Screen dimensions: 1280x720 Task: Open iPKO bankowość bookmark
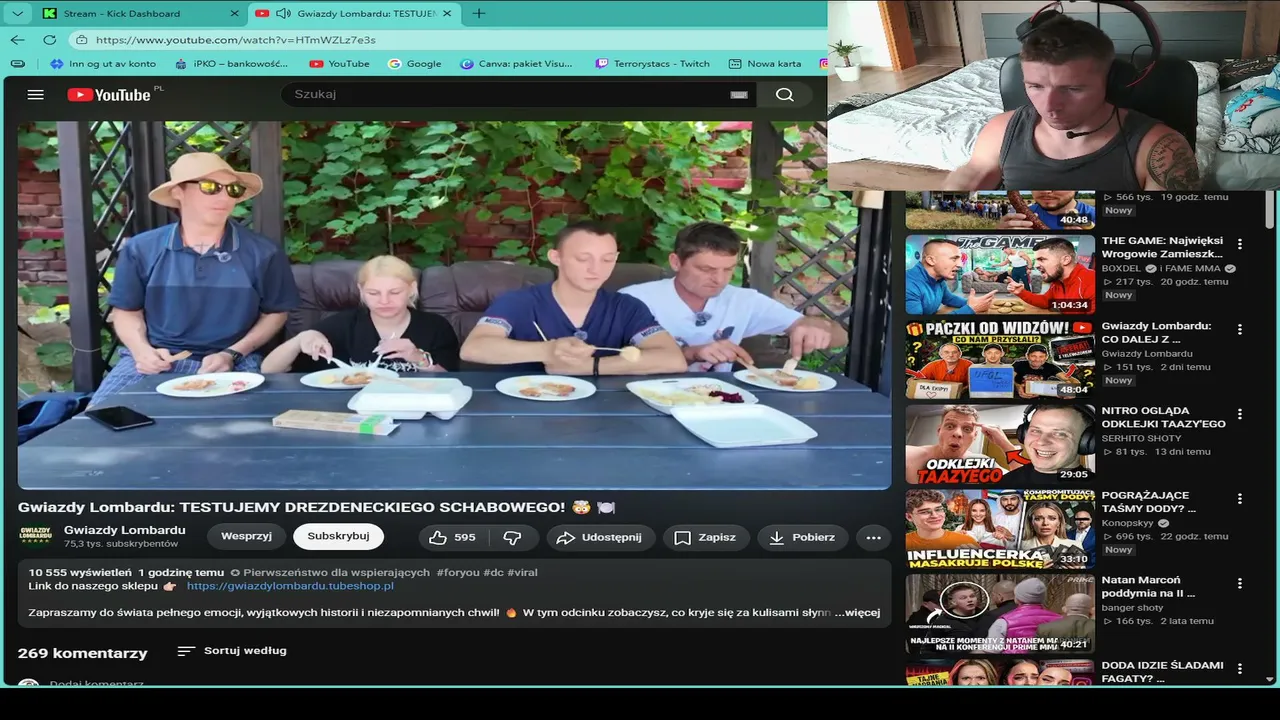tap(231, 63)
